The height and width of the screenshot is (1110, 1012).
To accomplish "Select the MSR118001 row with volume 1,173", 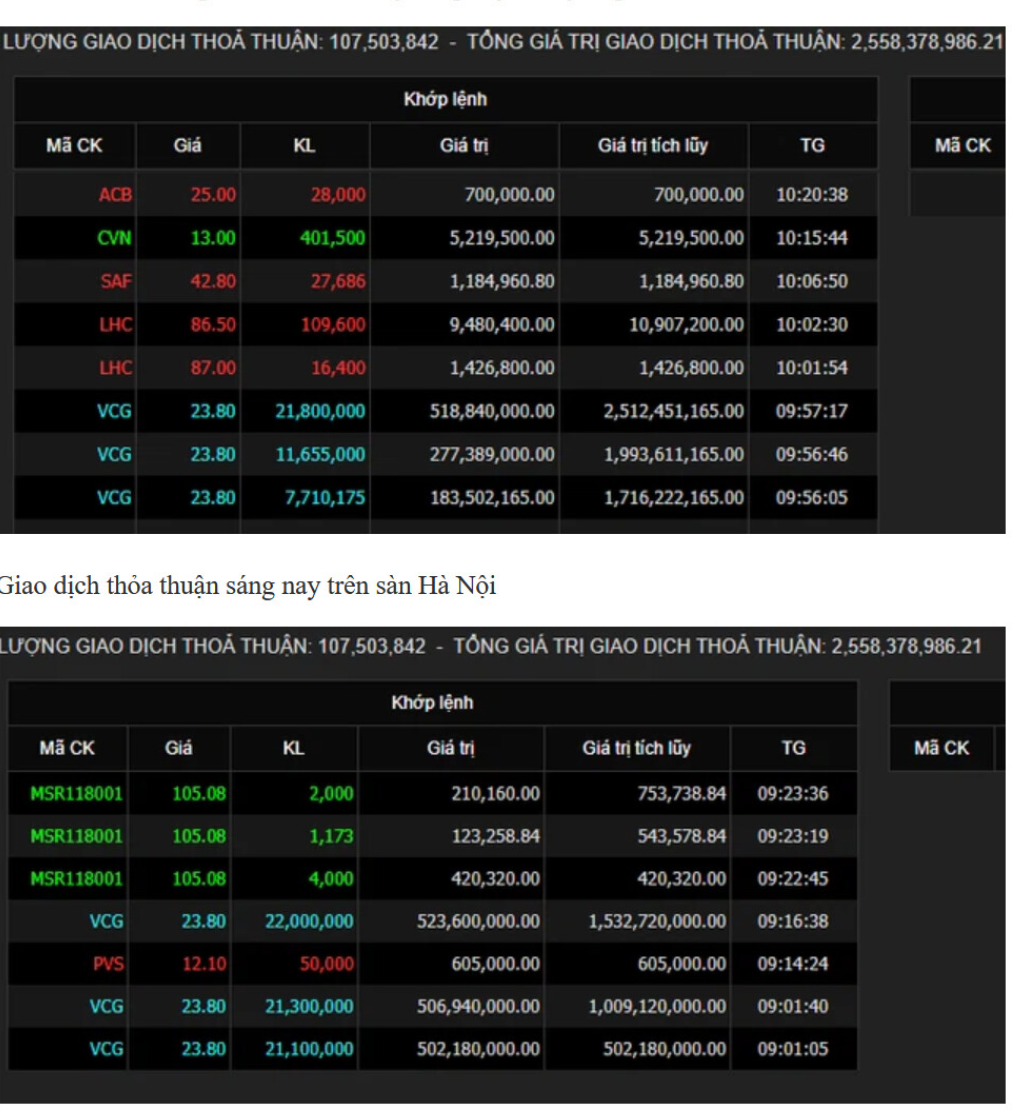I will [x=432, y=836].
